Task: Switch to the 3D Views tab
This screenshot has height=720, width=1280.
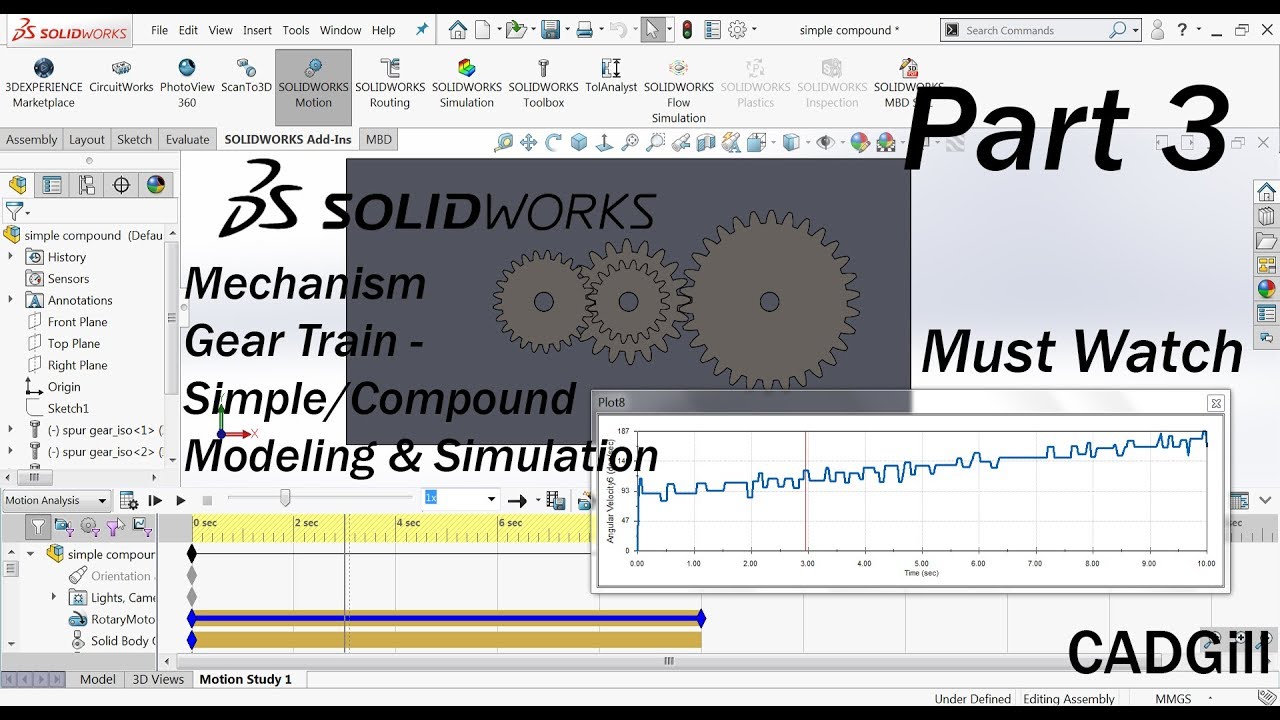Action: click(x=158, y=679)
